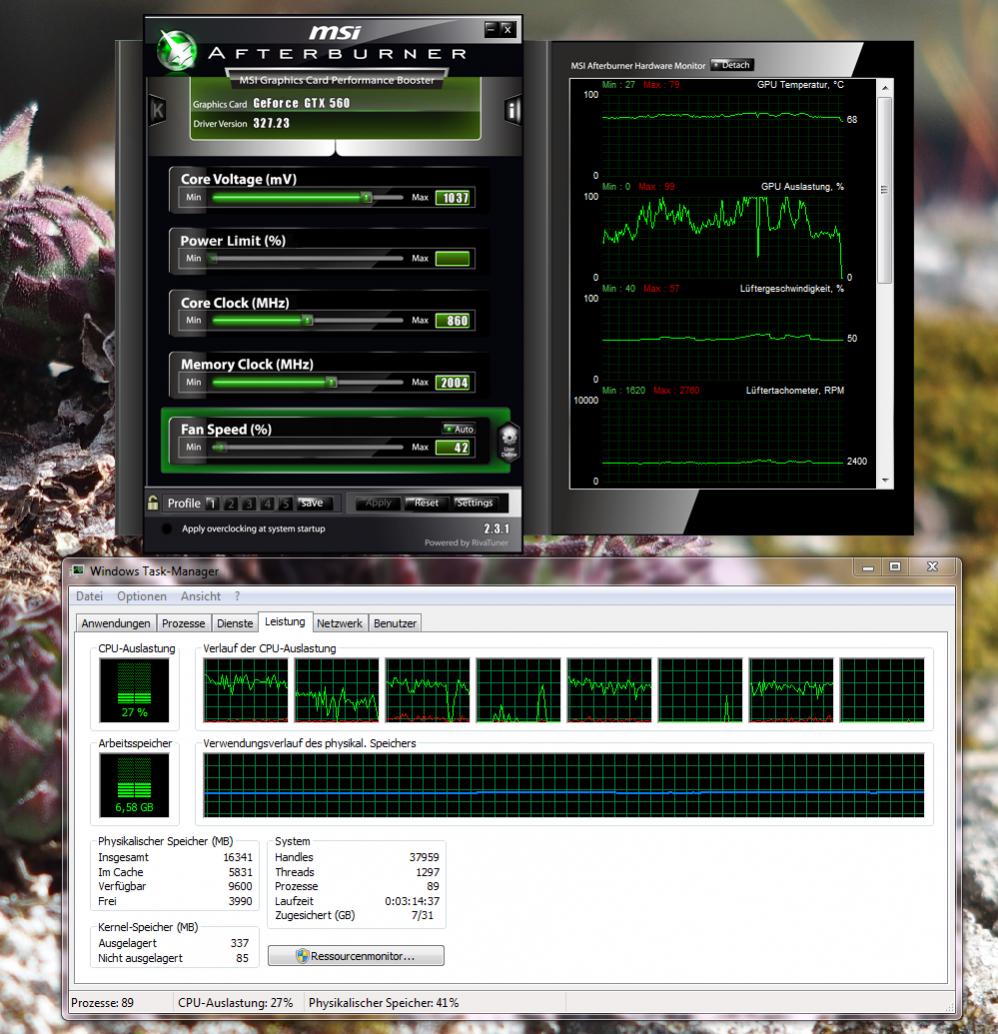
Task: Click the profile lock padlock icon
Action: point(153,502)
